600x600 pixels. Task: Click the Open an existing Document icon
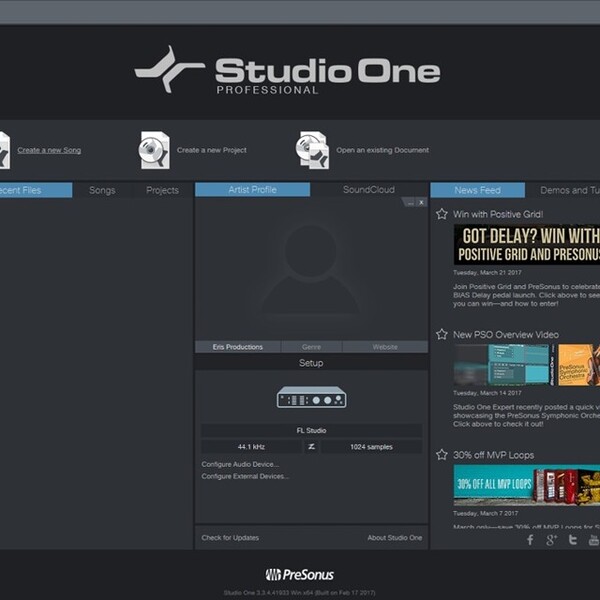pyautogui.click(x=313, y=150)
